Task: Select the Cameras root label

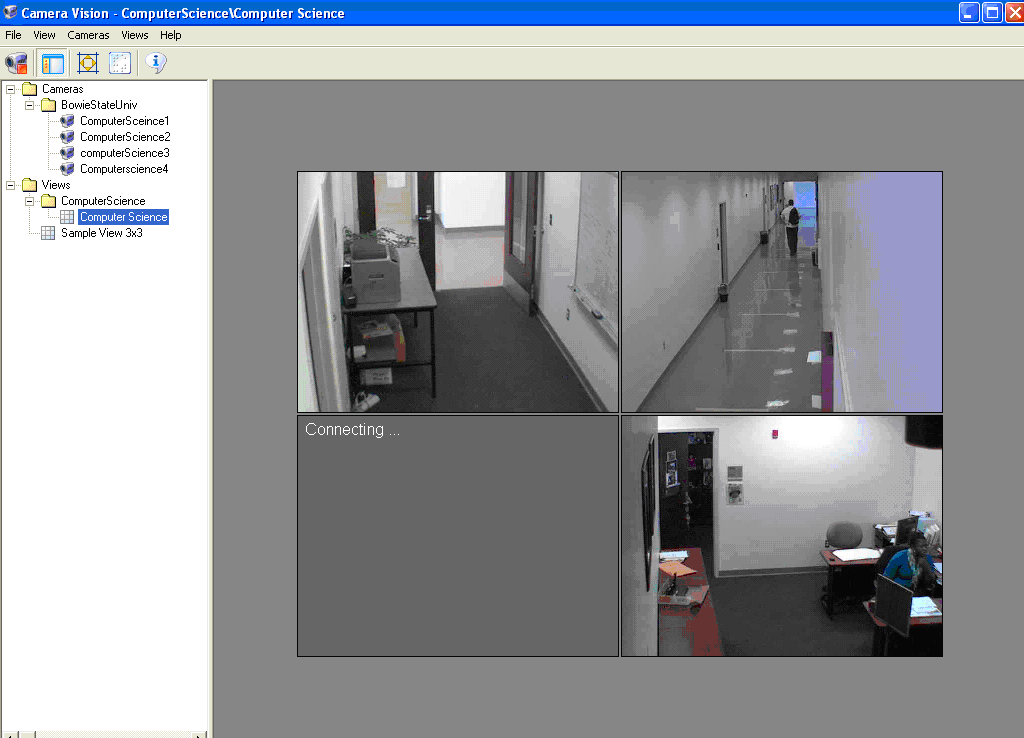Action: click(63, 89)
